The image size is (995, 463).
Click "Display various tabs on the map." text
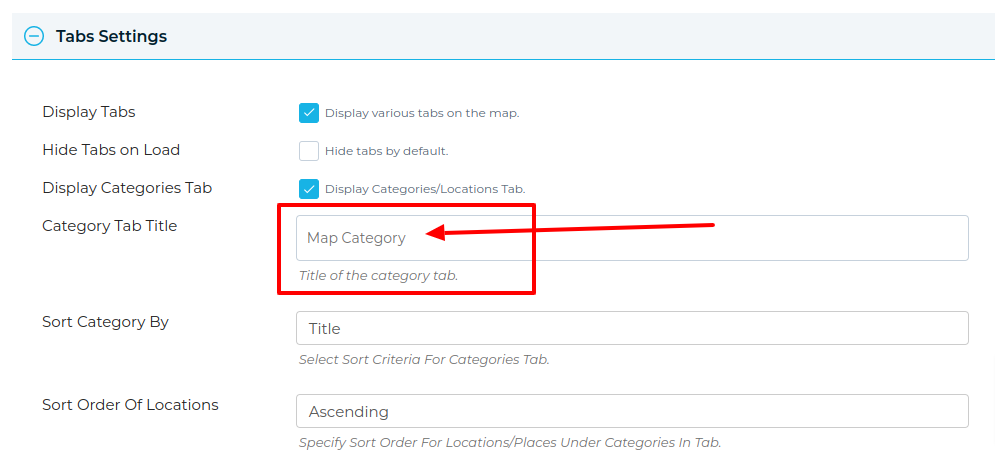[422, 113]
